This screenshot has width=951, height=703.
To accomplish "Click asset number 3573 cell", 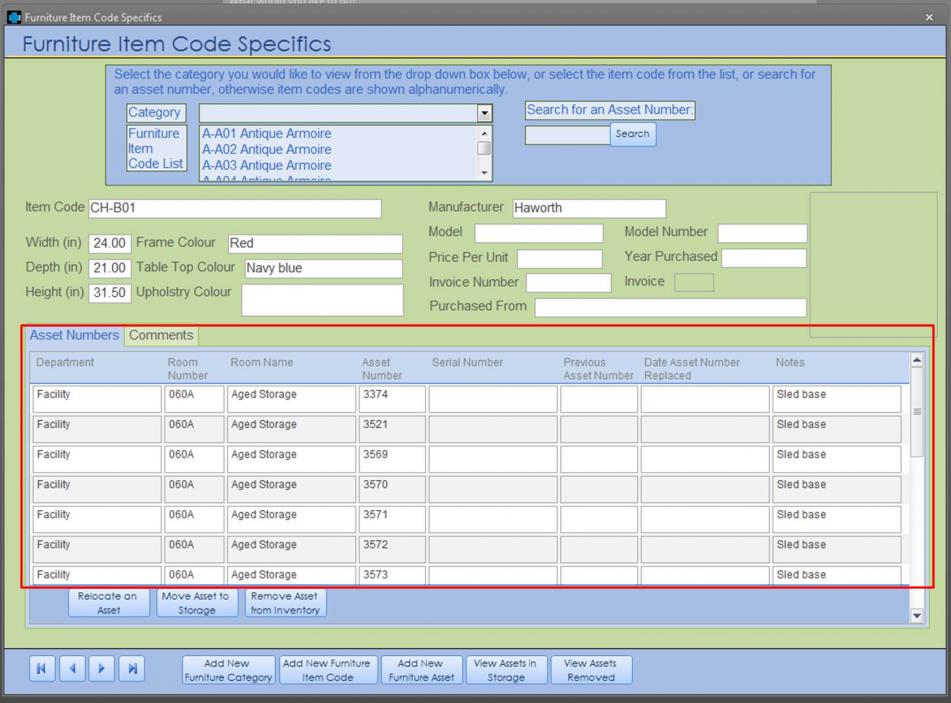I will click(x=392, y=576).
